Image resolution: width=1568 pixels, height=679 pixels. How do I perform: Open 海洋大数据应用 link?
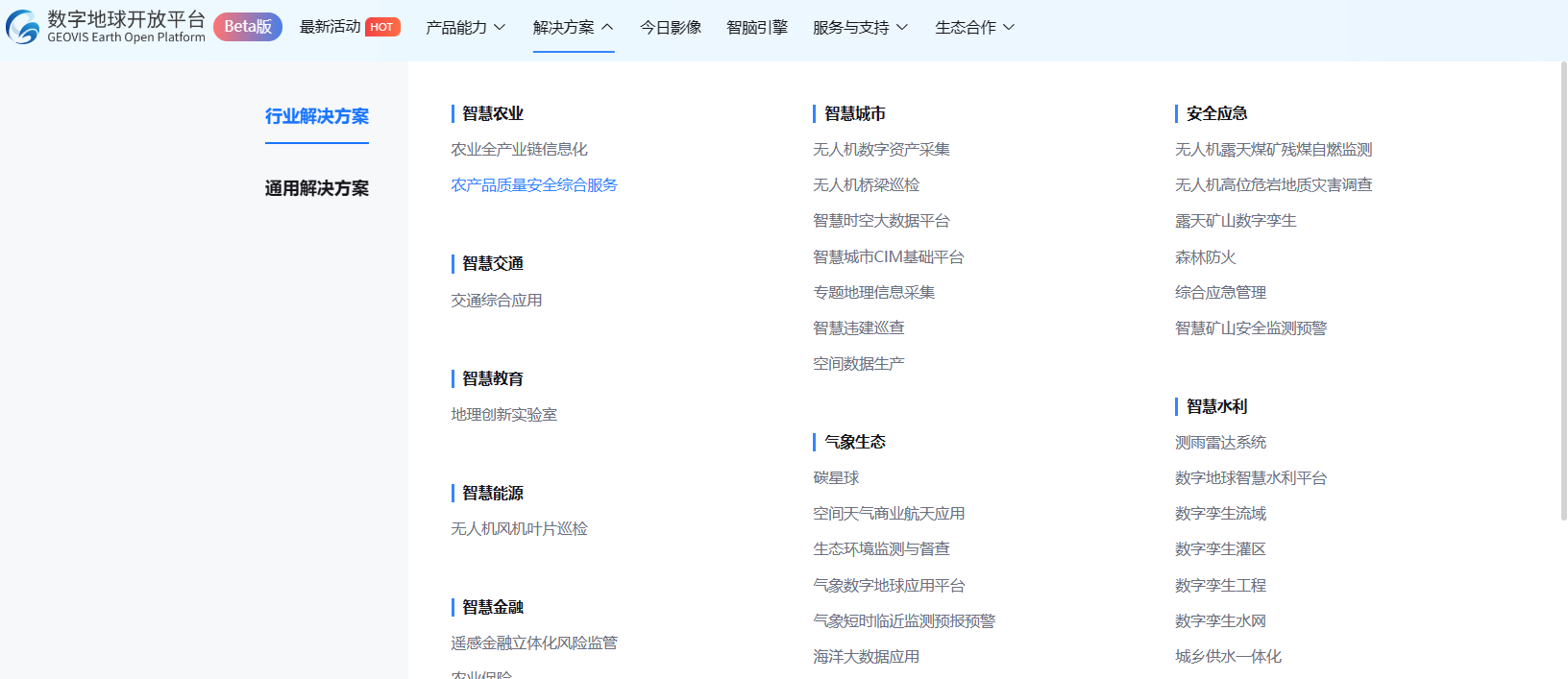(866, 657)
